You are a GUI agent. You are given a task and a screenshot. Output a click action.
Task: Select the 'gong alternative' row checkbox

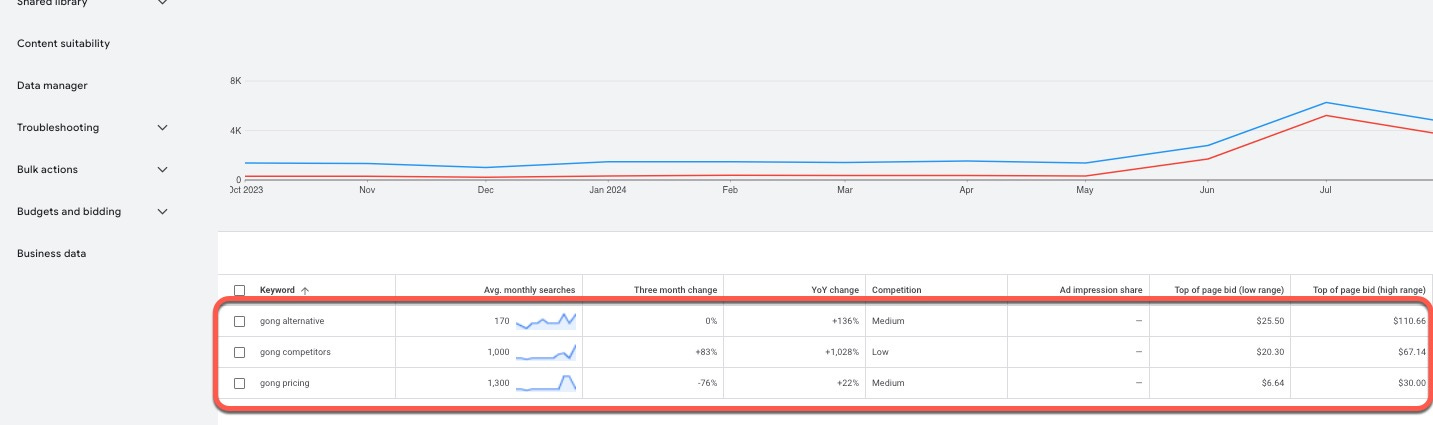[239, 321]
